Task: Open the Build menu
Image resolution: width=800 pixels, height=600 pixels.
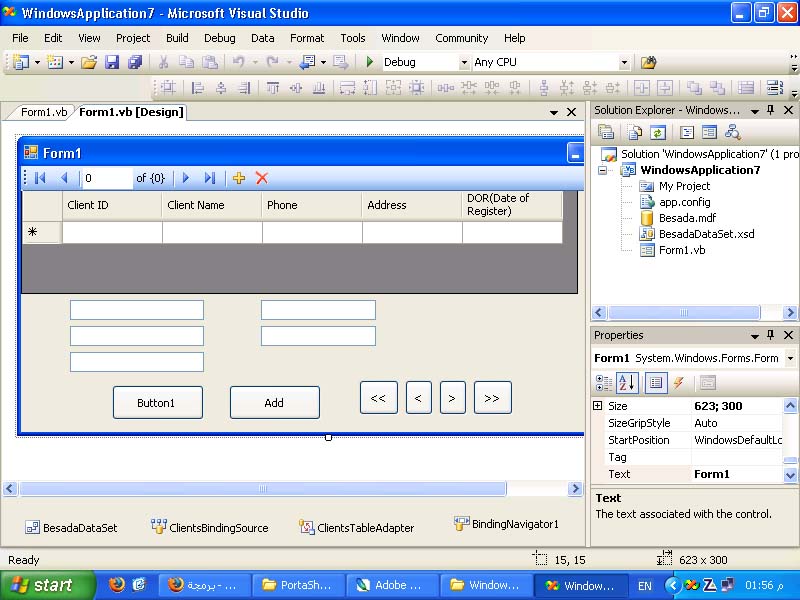Action: click(x=177, y=38)
